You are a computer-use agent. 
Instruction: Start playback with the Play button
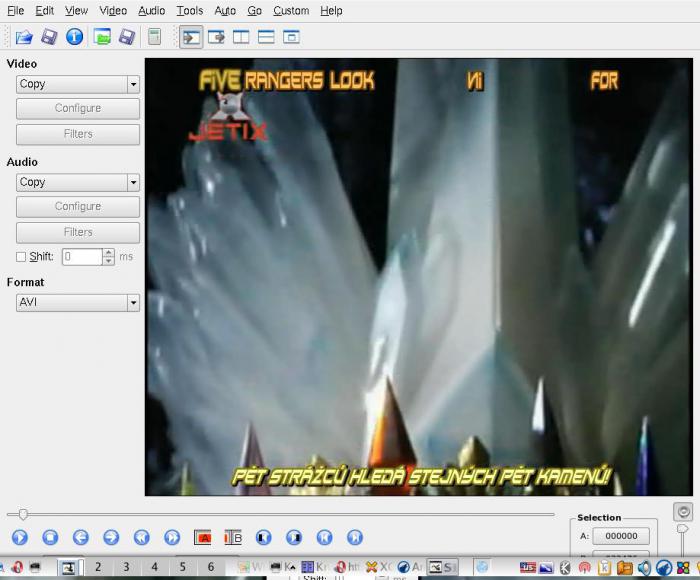point(20,537)
